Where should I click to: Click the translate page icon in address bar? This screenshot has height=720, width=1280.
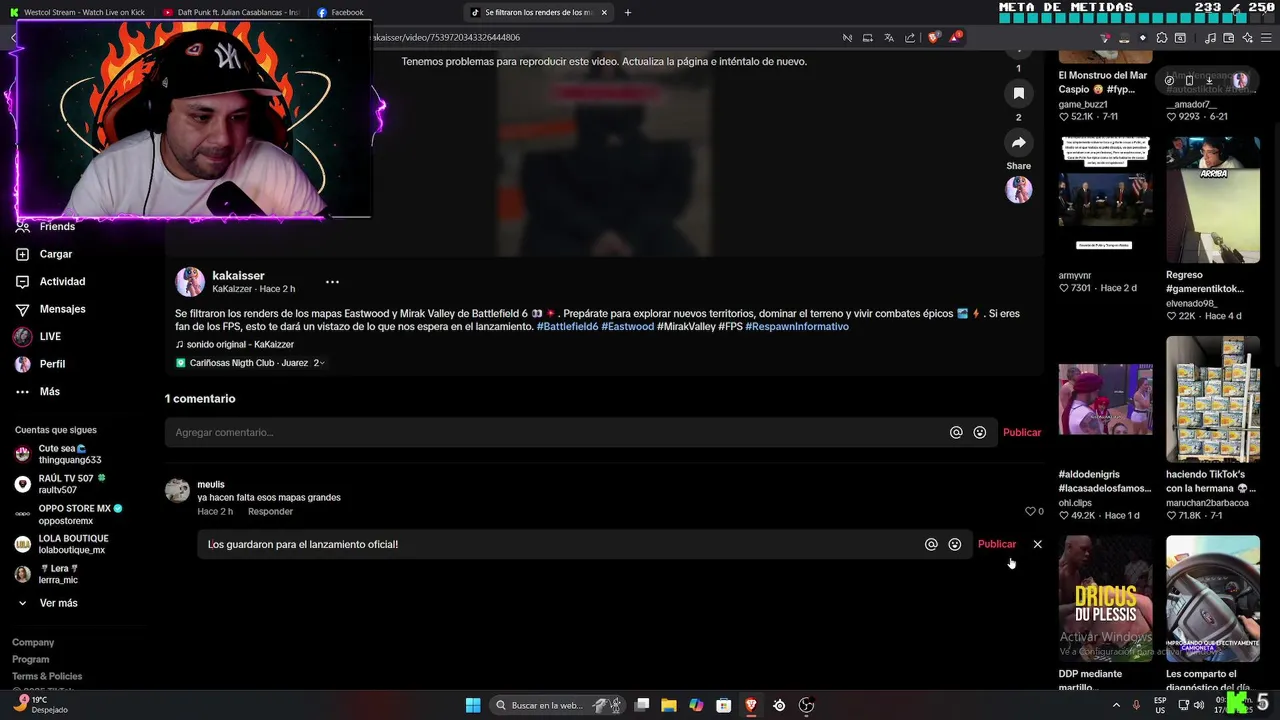coord(889,38)
